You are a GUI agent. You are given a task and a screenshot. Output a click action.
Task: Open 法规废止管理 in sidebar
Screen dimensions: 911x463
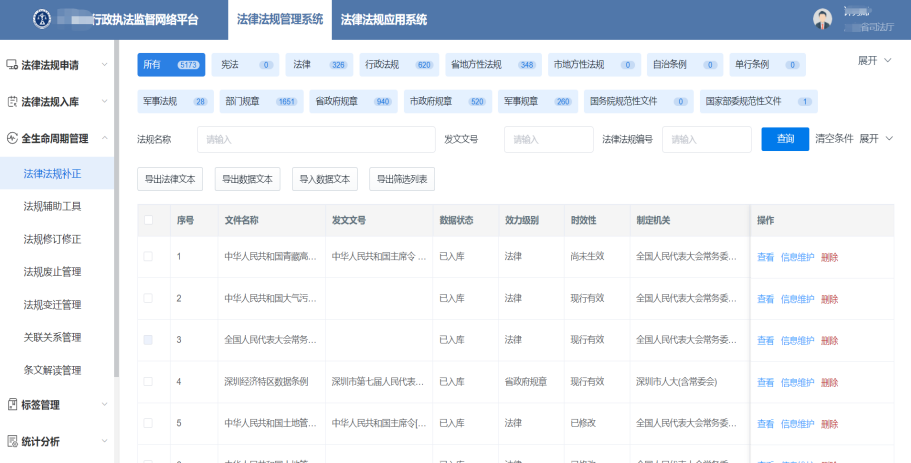click(x=52, y=272)
